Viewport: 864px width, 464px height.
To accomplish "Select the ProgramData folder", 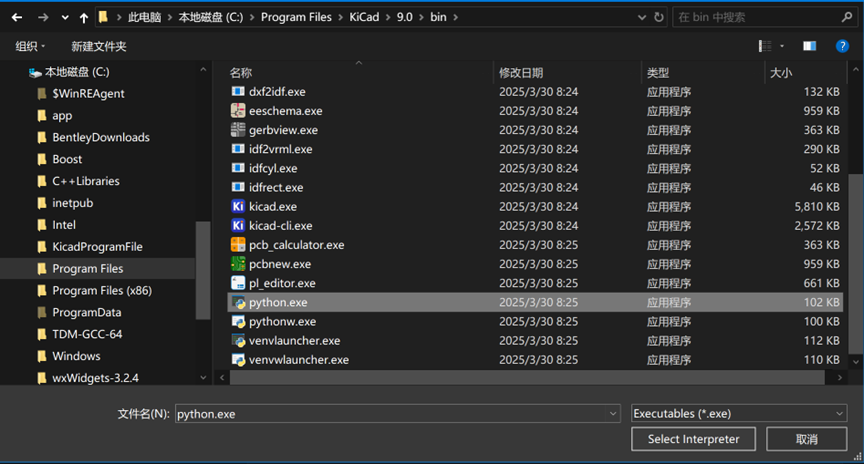I will point(87,312).
